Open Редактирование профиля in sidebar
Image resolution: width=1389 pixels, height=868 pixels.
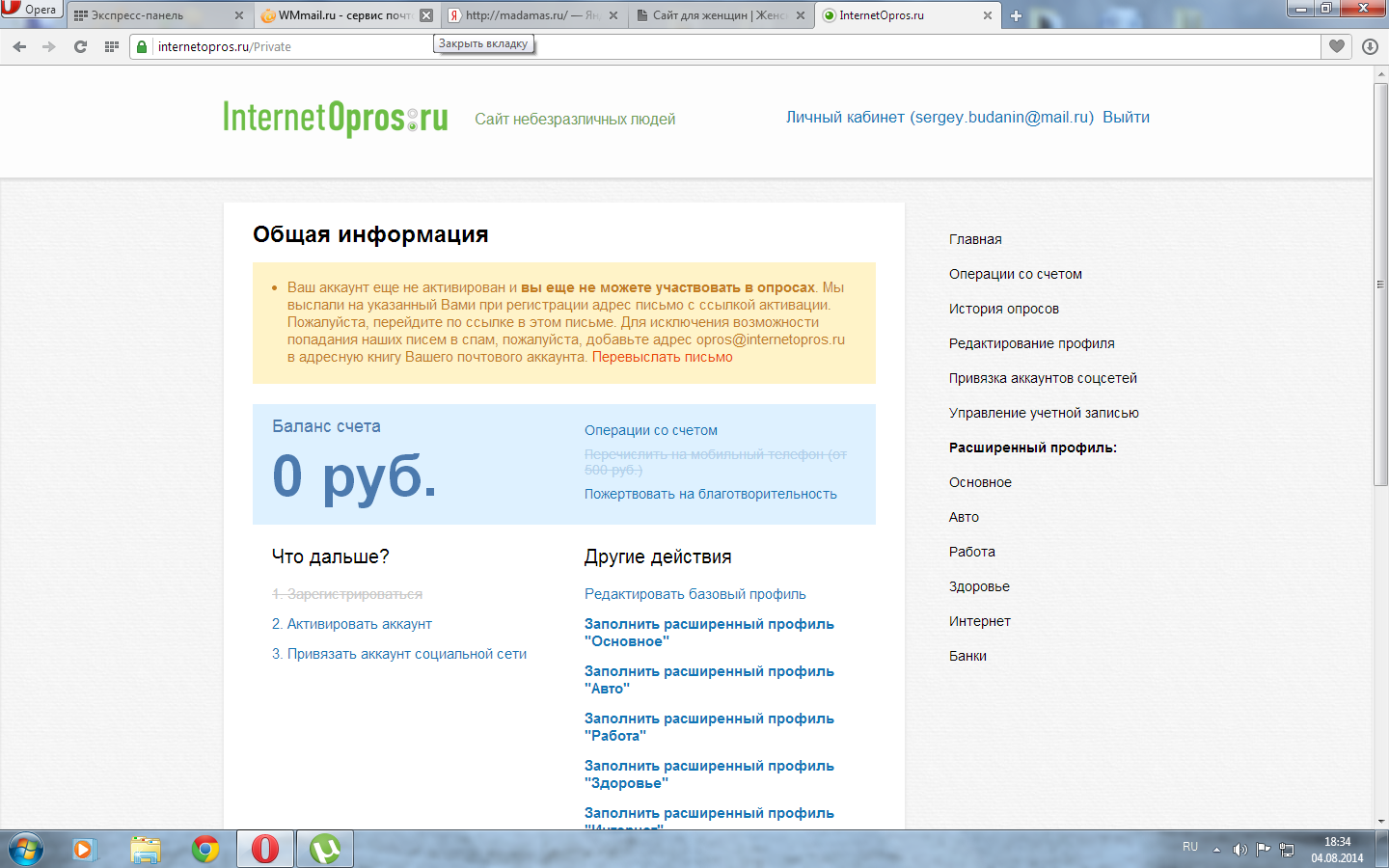coord(1032,343)
